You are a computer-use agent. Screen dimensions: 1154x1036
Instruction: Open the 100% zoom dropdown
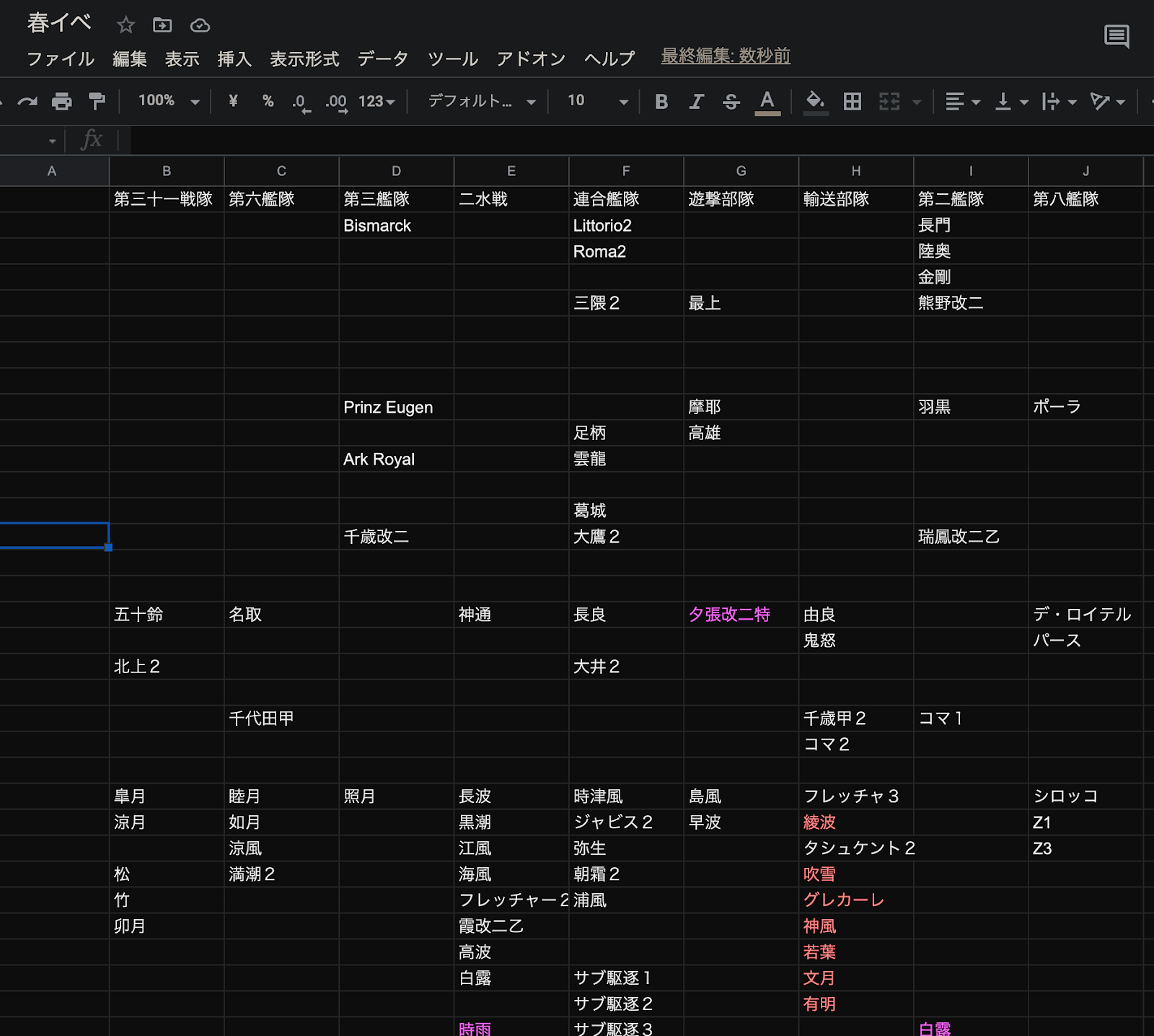coord(169,101)
